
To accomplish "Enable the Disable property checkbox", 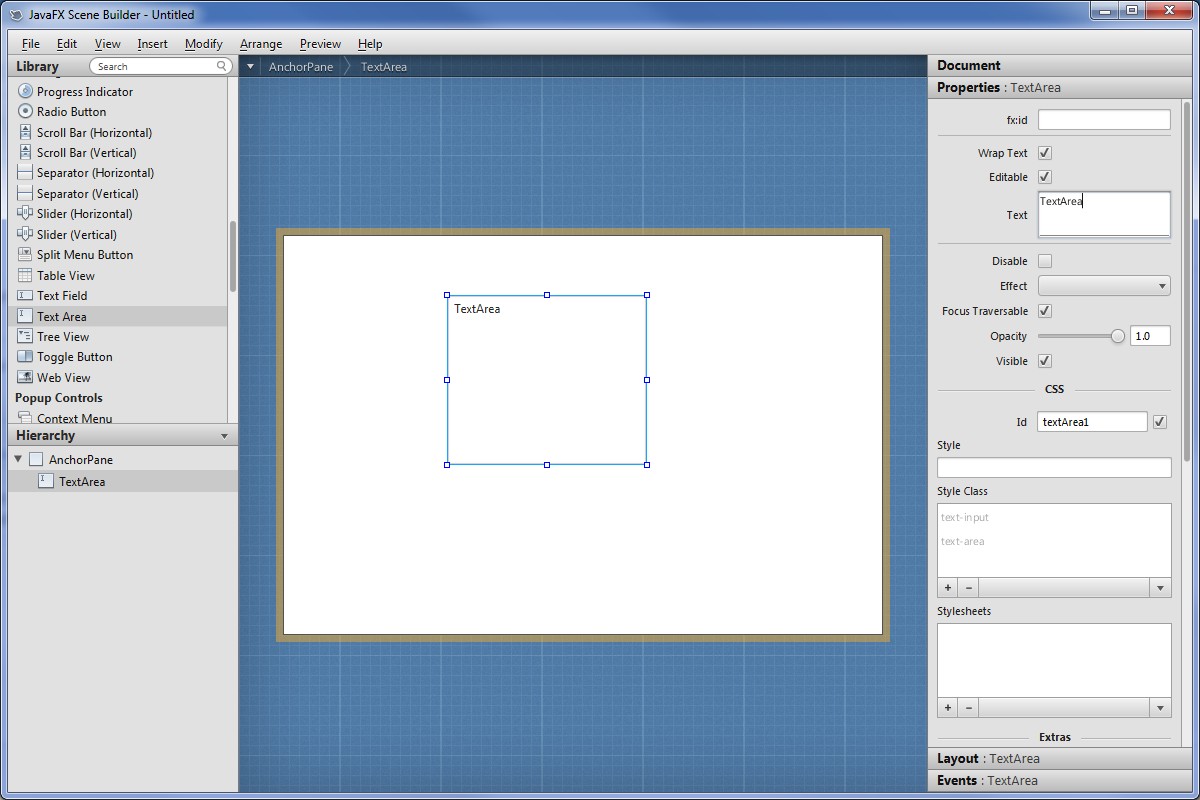I will click(x=1045, y=261).
